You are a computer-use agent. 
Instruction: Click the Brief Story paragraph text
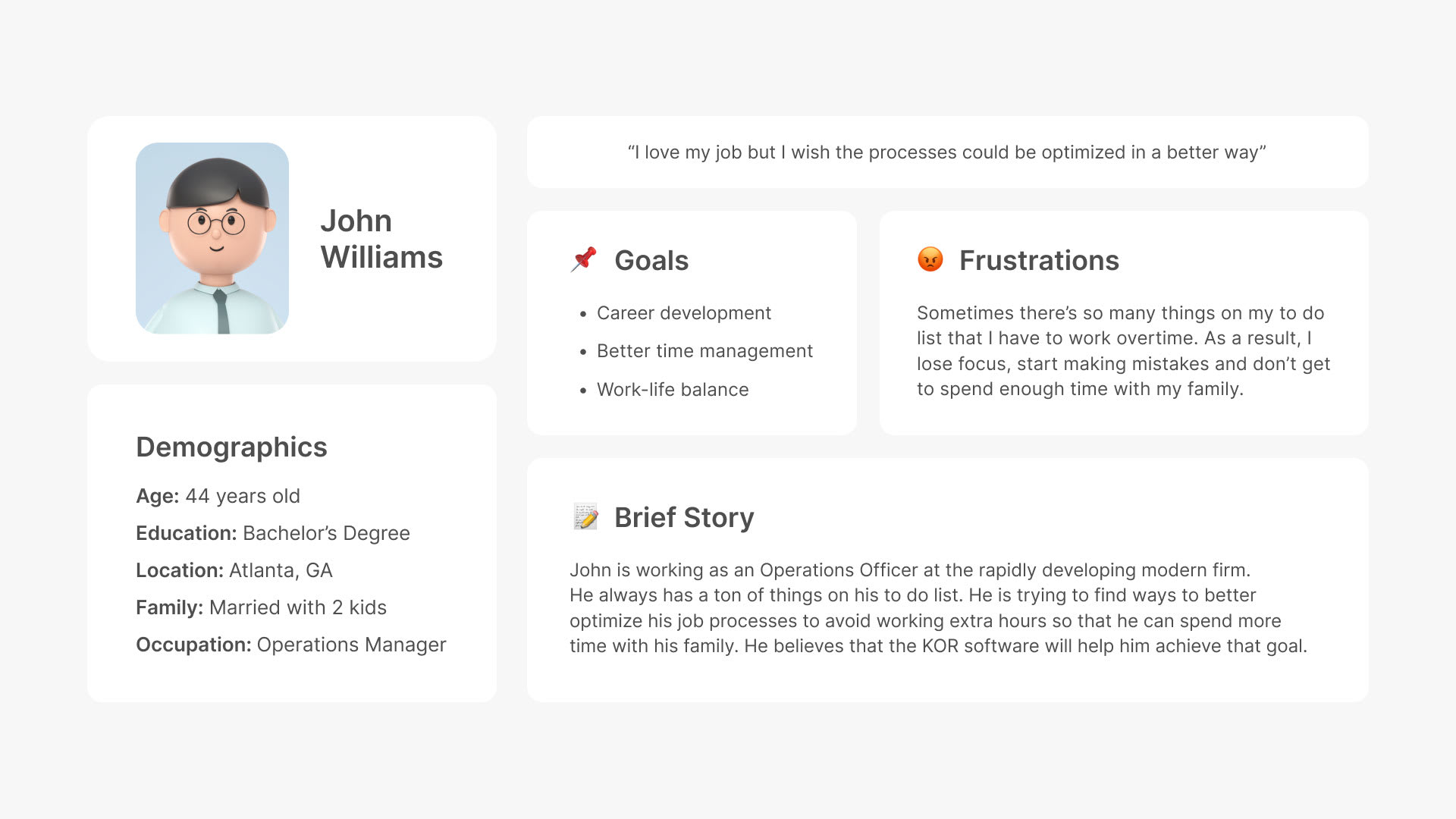[x=938, y=607]
